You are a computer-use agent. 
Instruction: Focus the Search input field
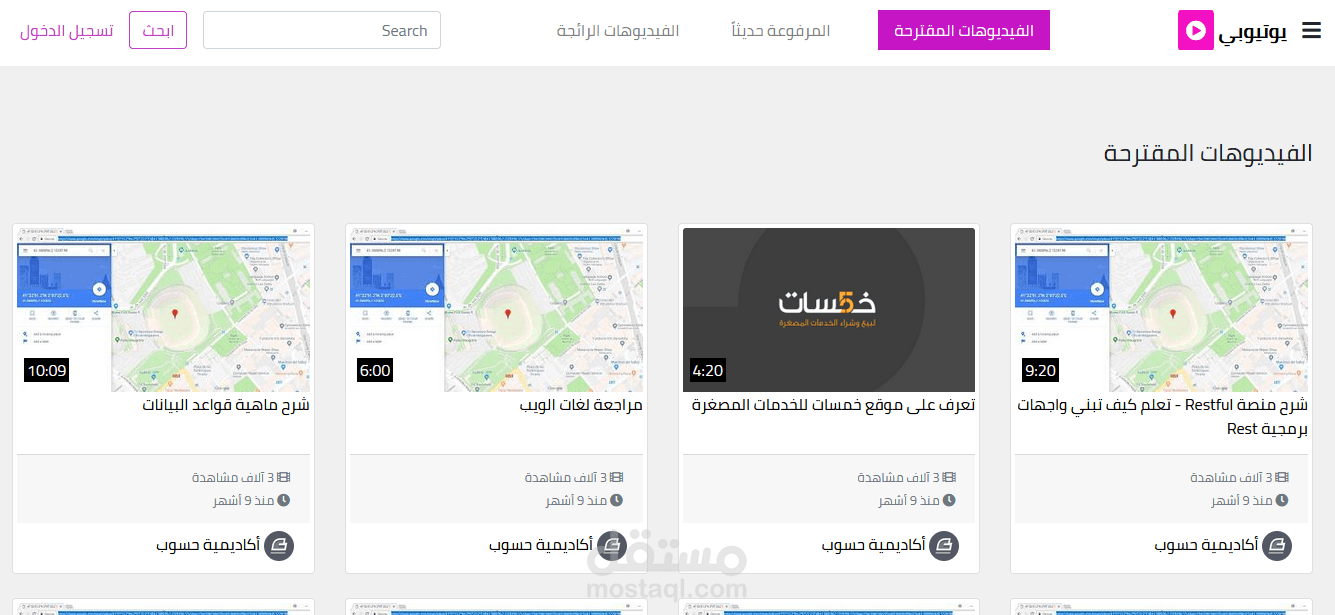322,31
